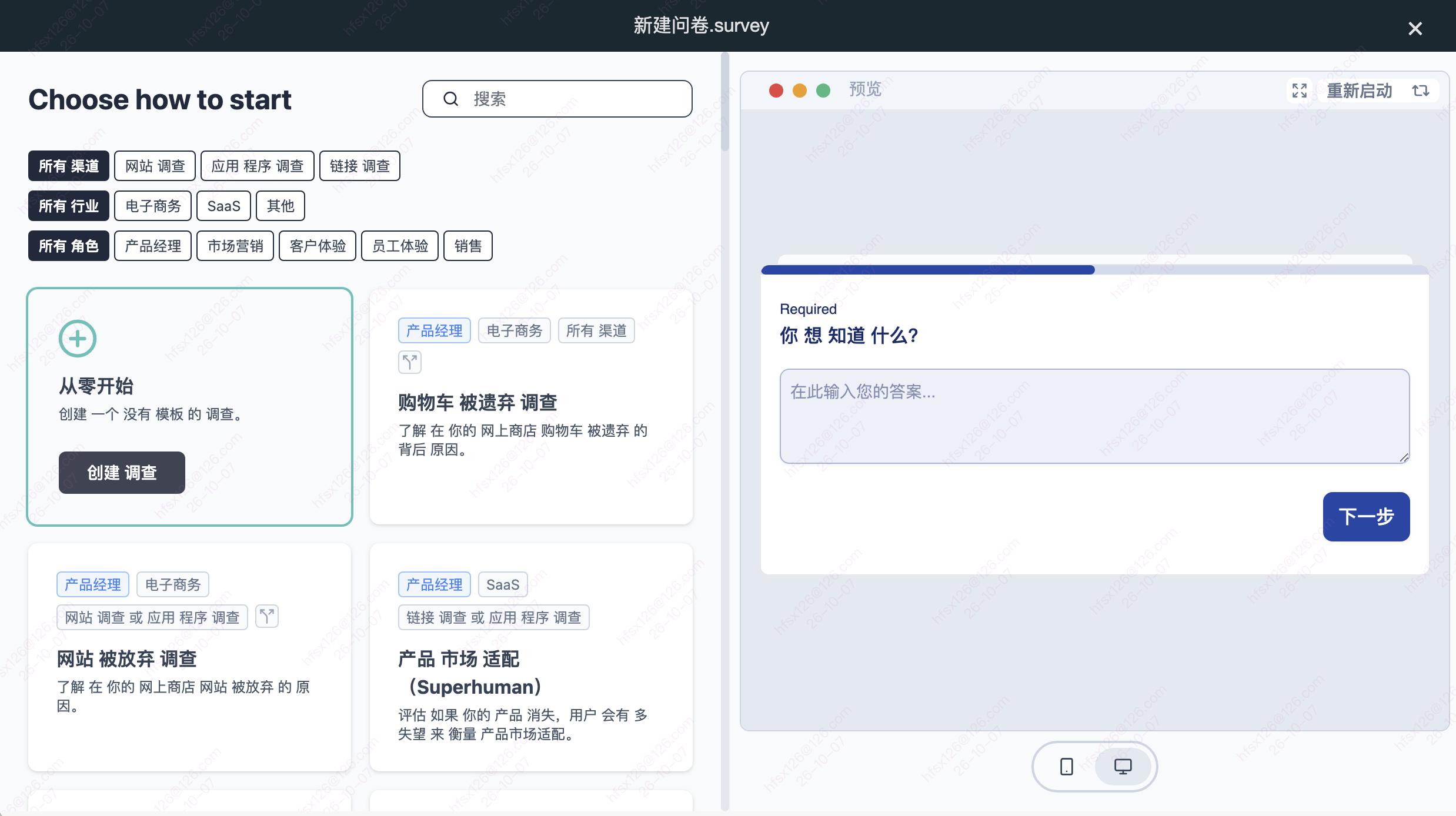Click the green dot in preview window

click(x=823, y=90)
